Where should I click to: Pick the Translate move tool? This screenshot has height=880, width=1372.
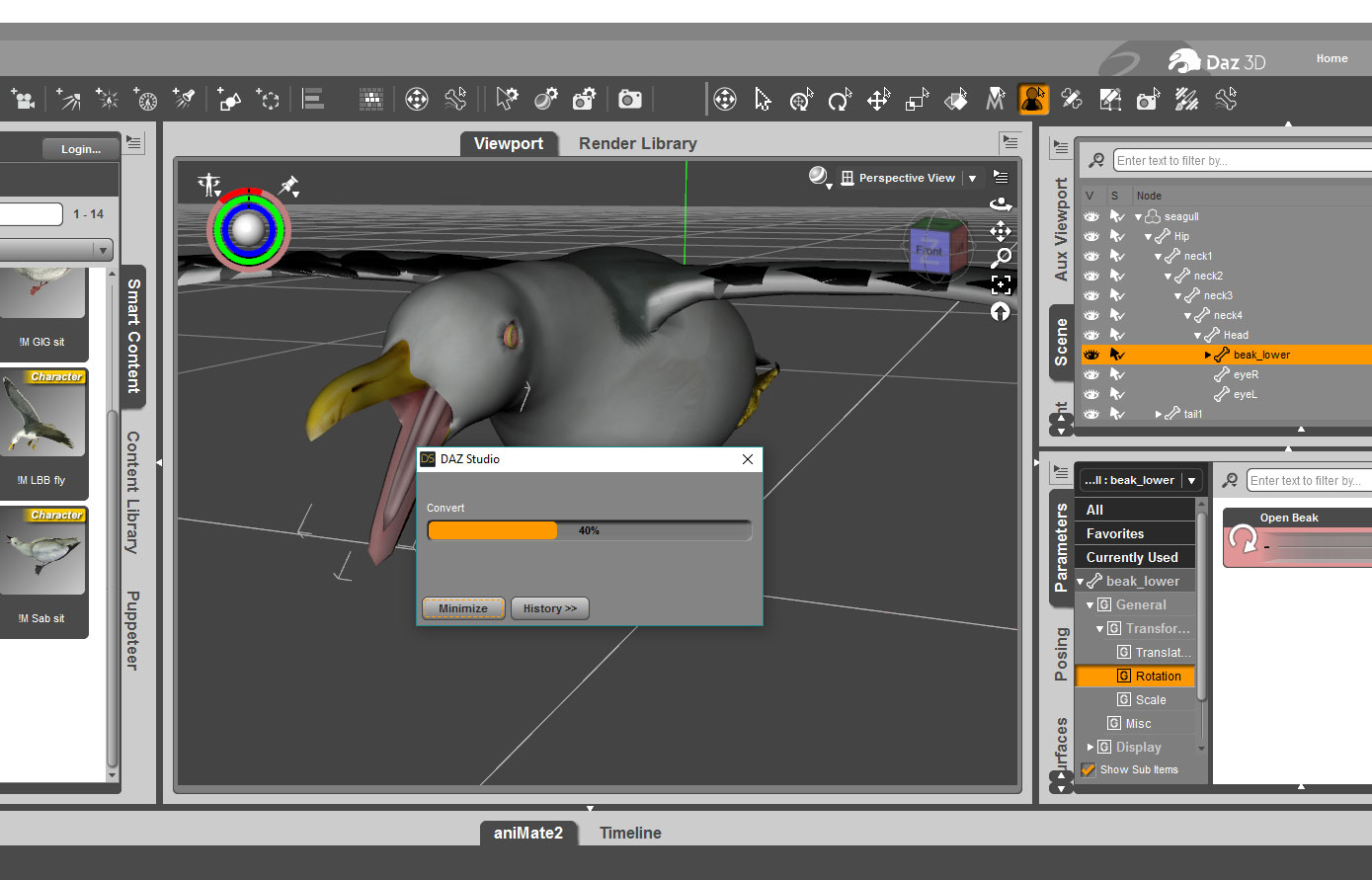coord(878,99)
